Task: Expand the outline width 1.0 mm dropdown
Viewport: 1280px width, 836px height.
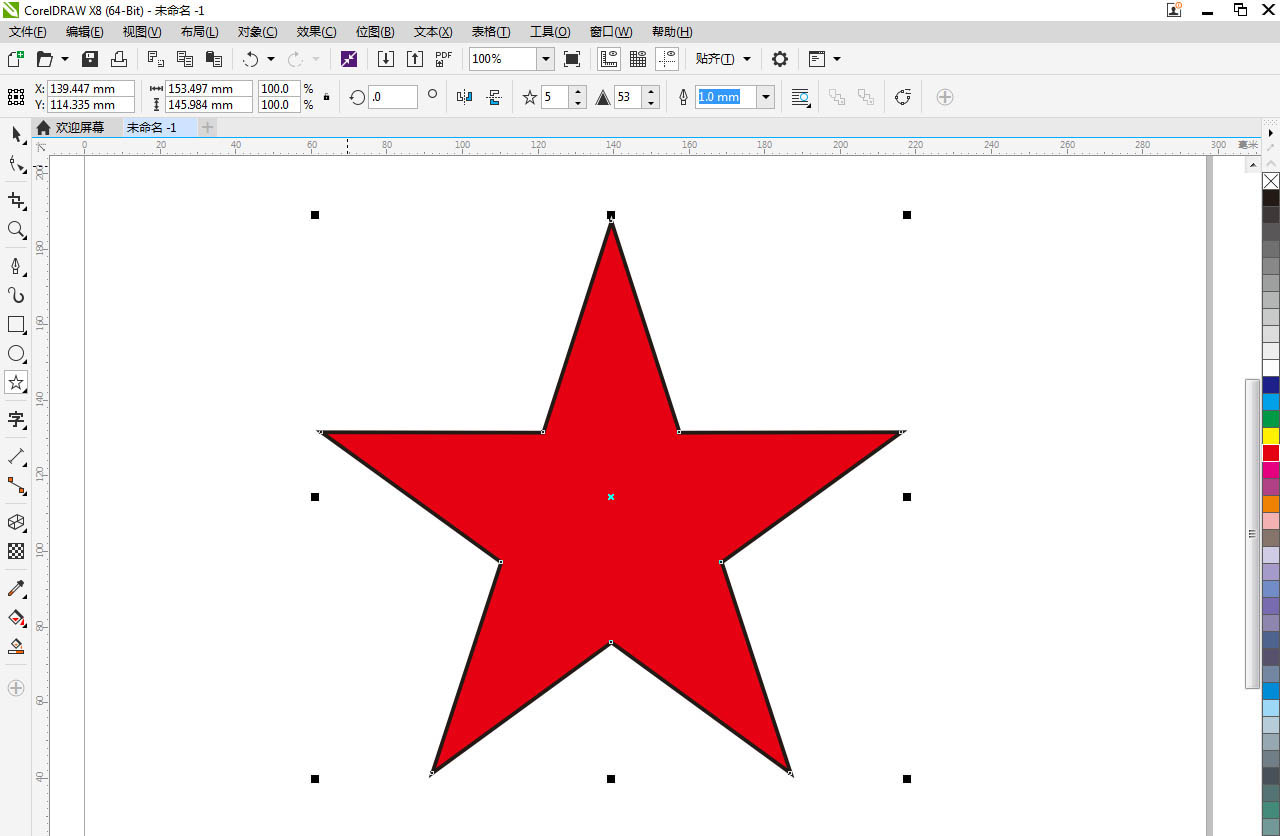Action: (x=765, y=97)
